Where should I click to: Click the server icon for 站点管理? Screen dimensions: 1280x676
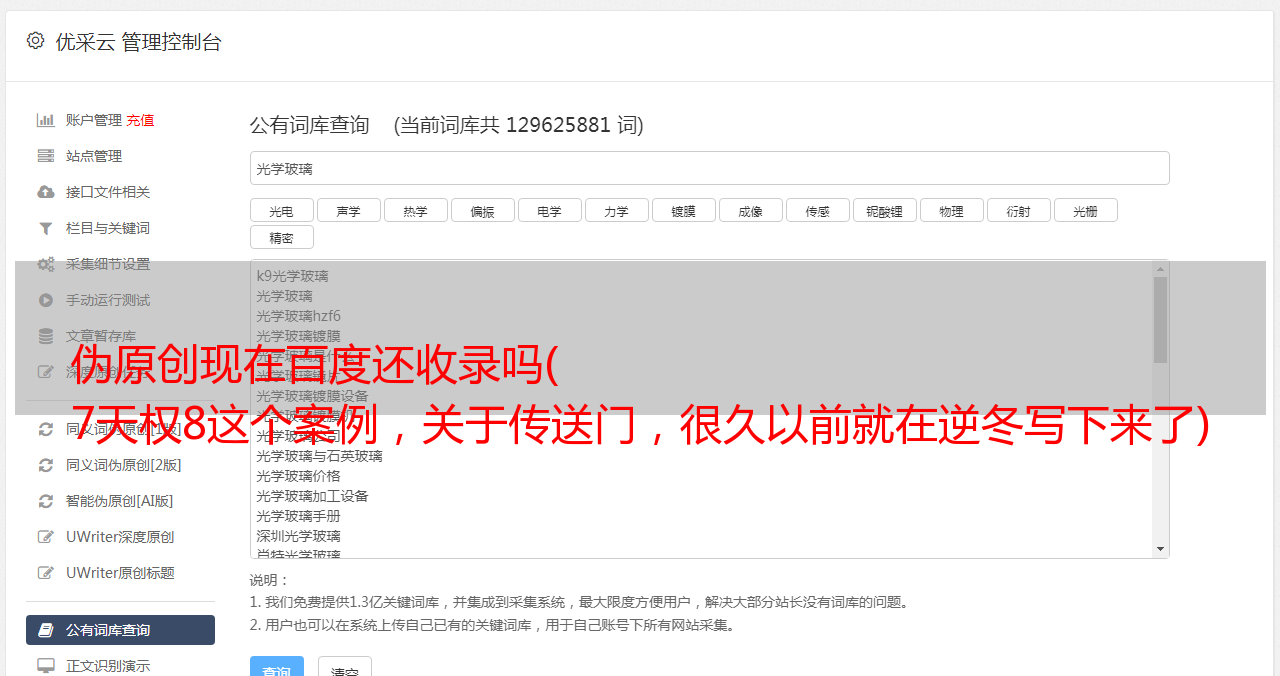tap(46, 156)
